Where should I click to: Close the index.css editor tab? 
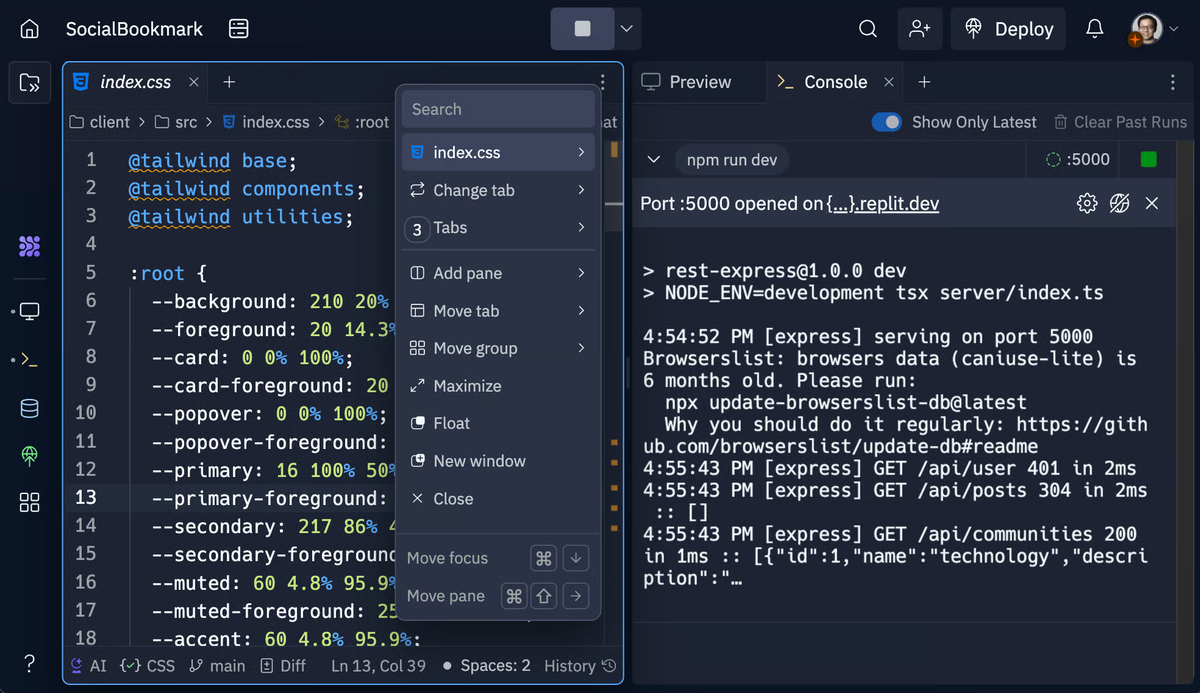194,82
